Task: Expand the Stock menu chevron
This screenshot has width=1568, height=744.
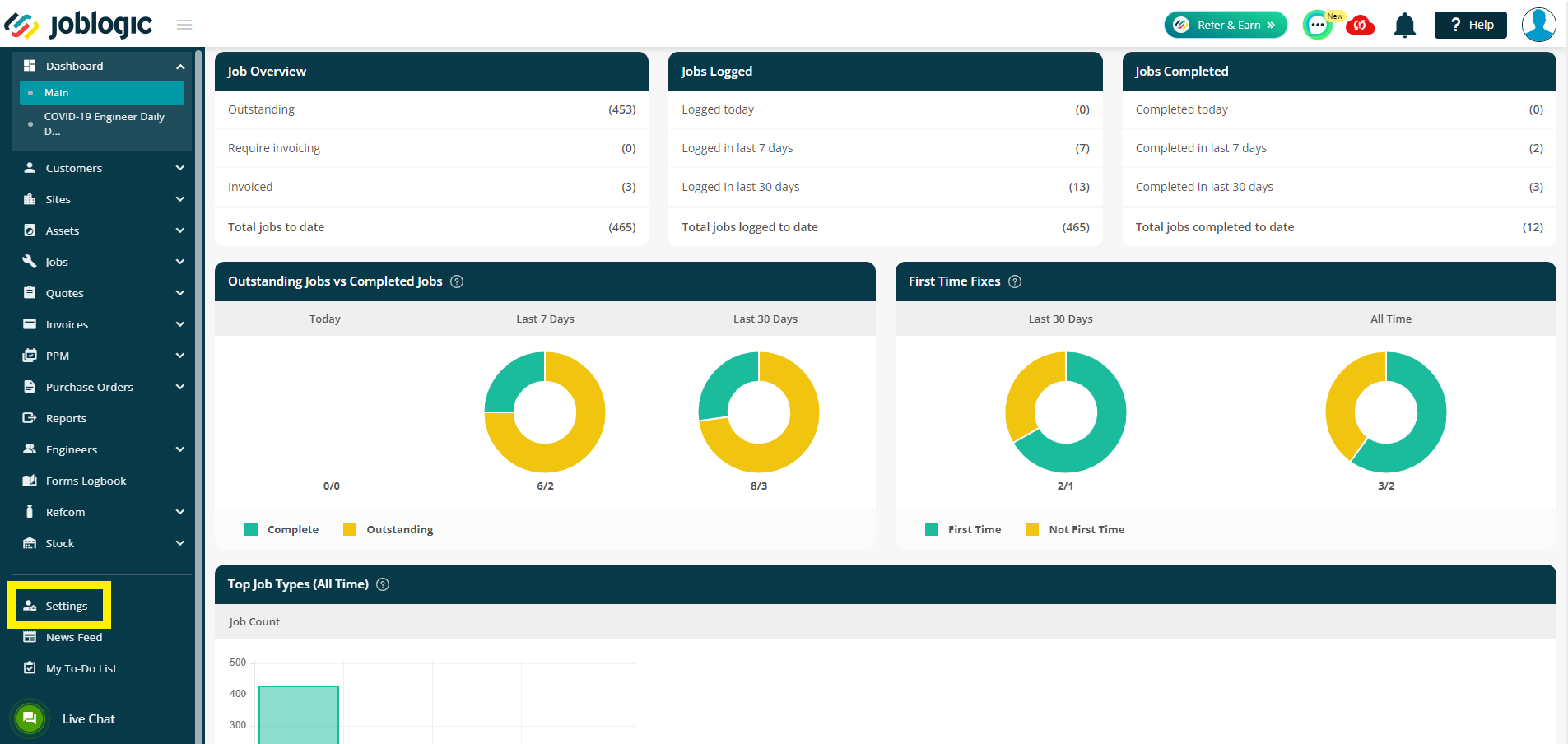Action: (180, 543)
